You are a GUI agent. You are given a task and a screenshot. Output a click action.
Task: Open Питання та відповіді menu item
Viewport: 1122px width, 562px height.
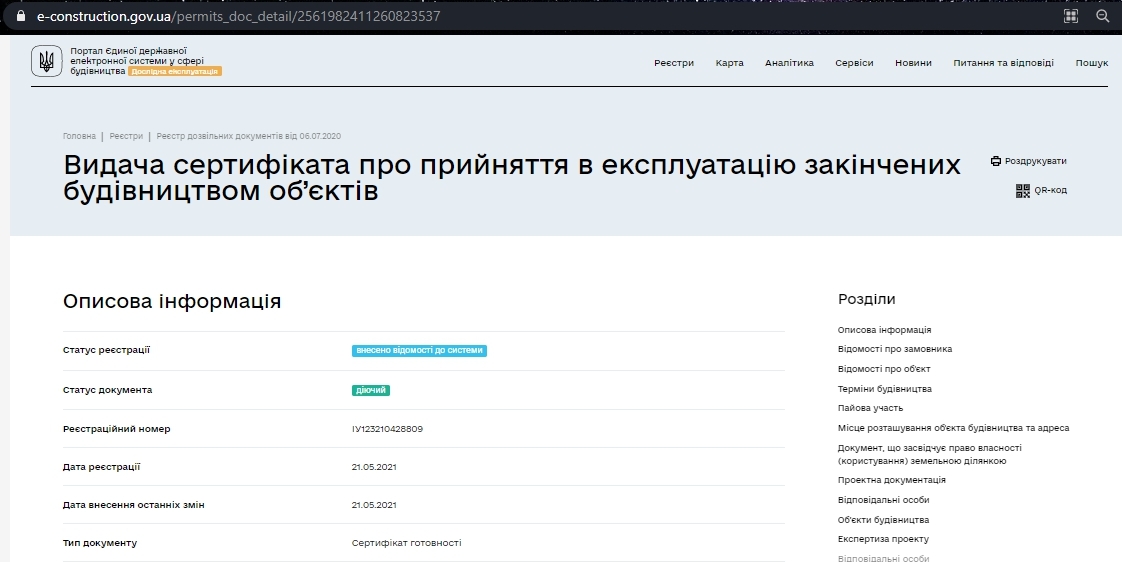click(x=1003, y=63)
